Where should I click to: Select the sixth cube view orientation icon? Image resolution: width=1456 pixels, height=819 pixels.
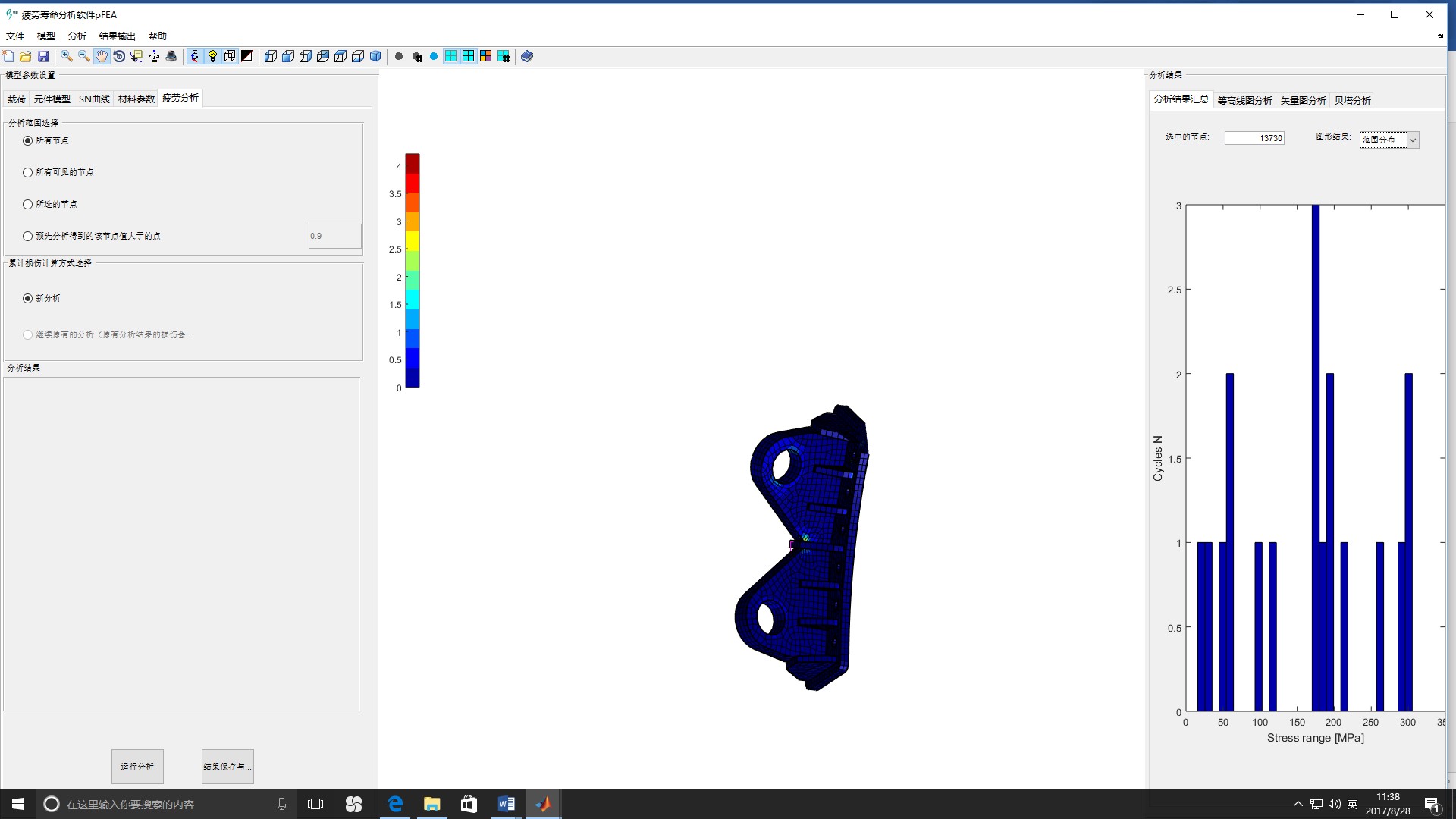(358, 56)
